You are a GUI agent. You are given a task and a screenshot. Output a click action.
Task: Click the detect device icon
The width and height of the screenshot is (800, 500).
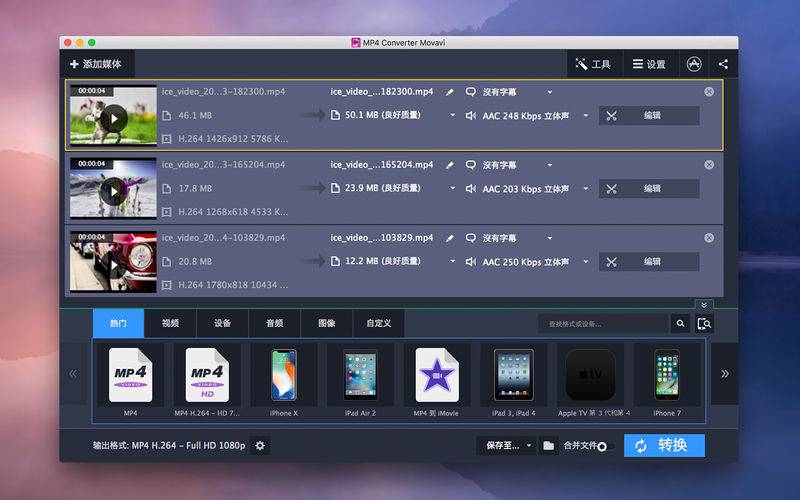click(x=704, y=323)
